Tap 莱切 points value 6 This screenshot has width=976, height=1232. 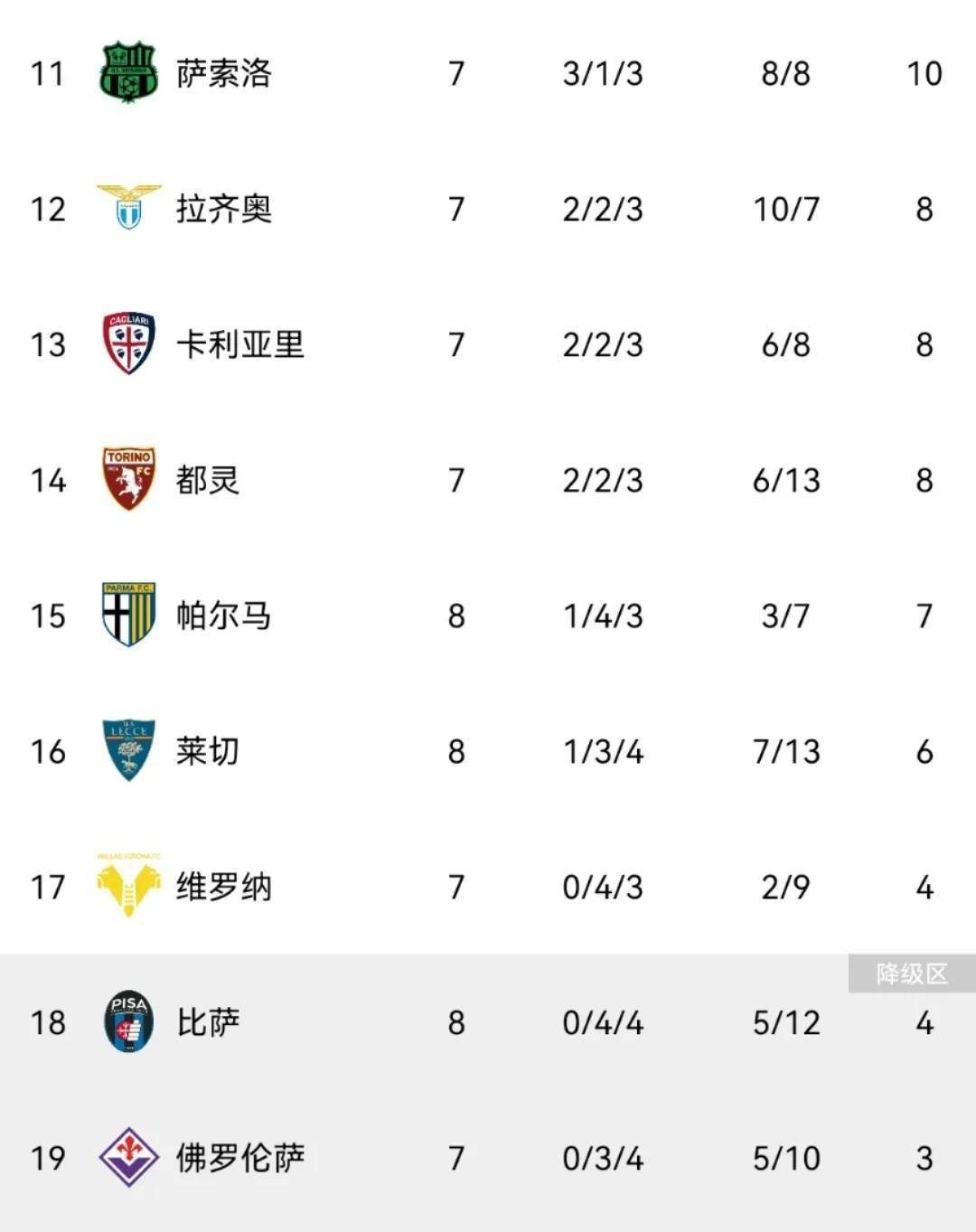point(924,751)
